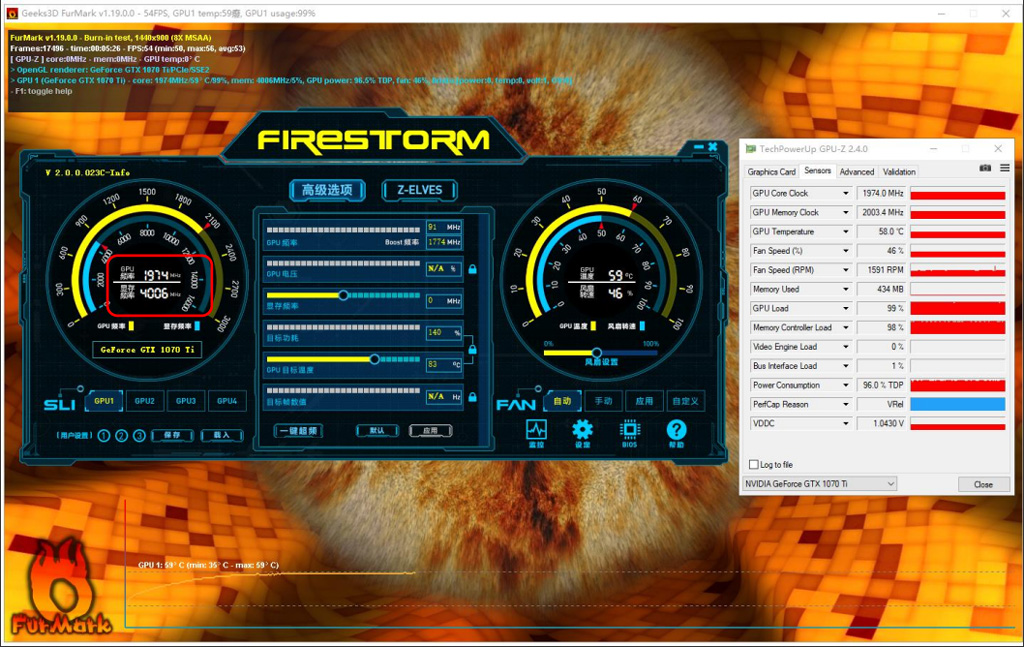Minimize the FireStorm panel with its dash icon
The image size is (1024, 647).
[x=699, y=147]
